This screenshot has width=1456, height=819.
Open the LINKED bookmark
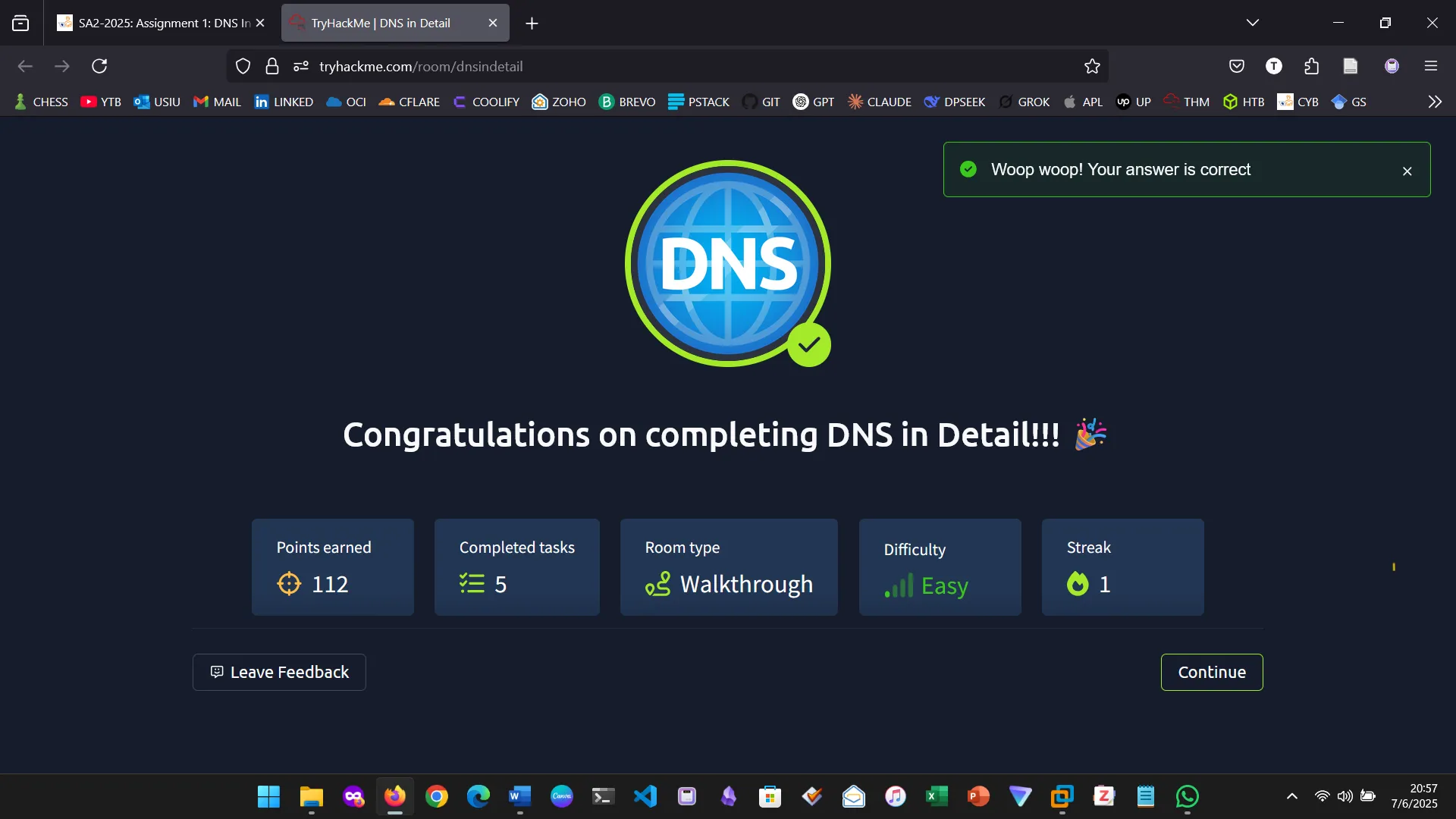pyautogui.click(x=292, y=101)
